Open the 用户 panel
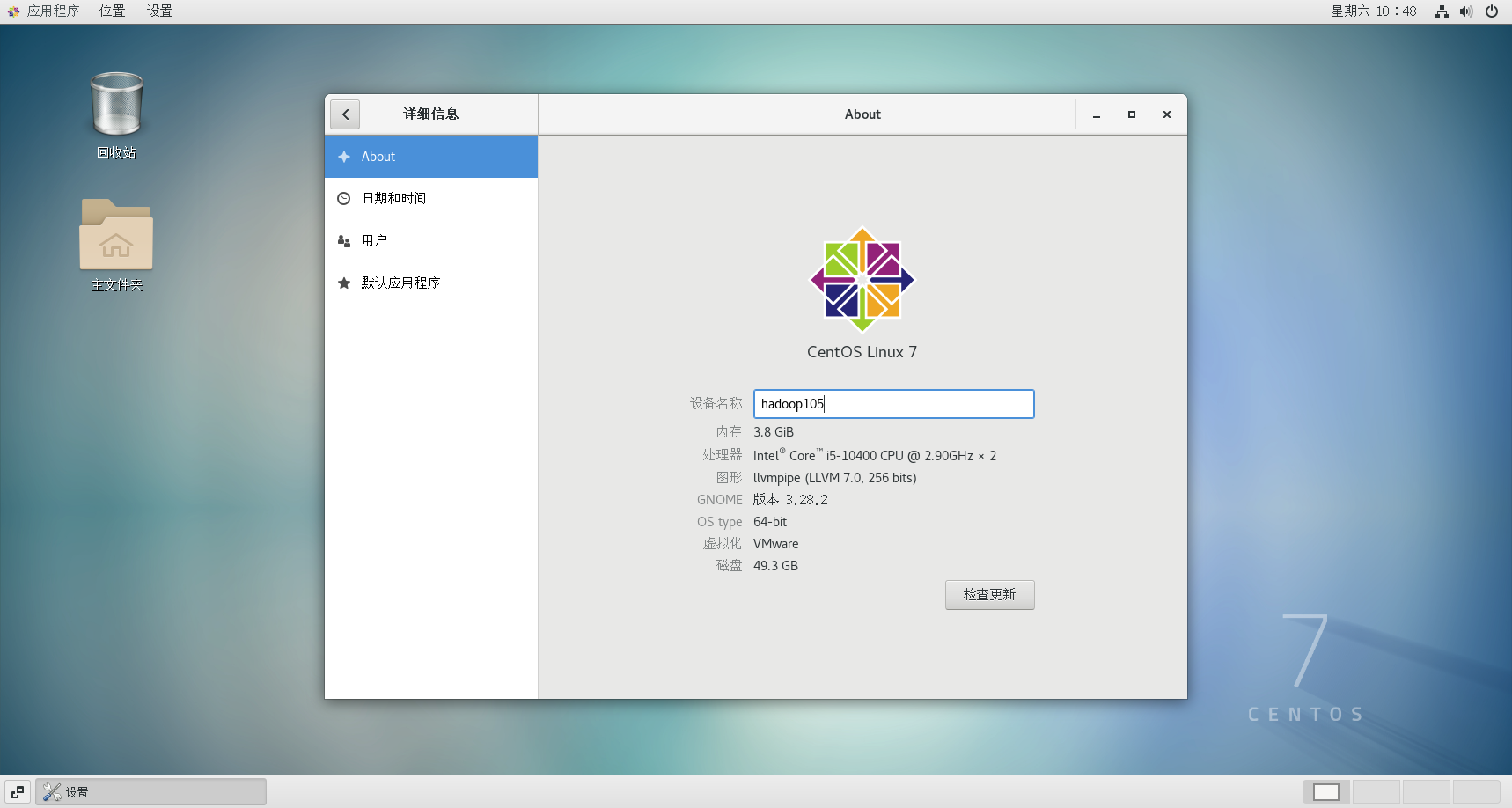The image size is (1512, 808). click(431, 241)
